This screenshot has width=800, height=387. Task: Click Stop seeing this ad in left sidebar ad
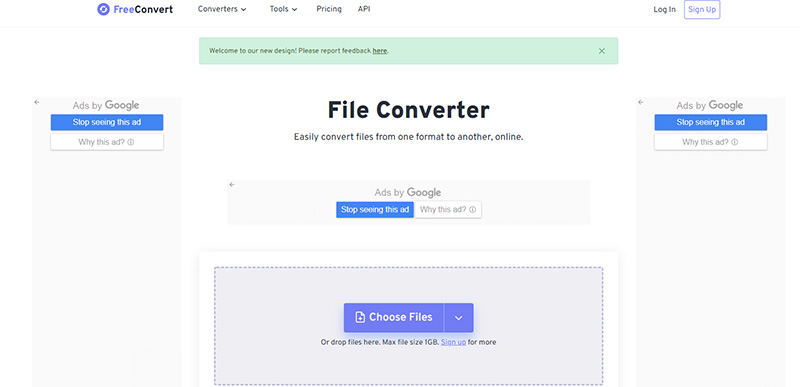107,122
